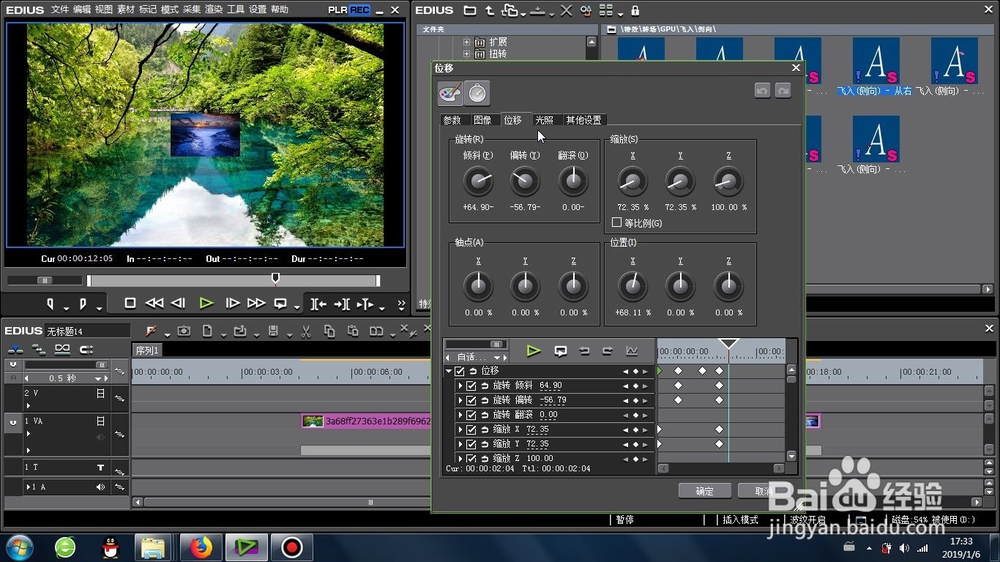Click the Set In point icon

pos(50,304)
